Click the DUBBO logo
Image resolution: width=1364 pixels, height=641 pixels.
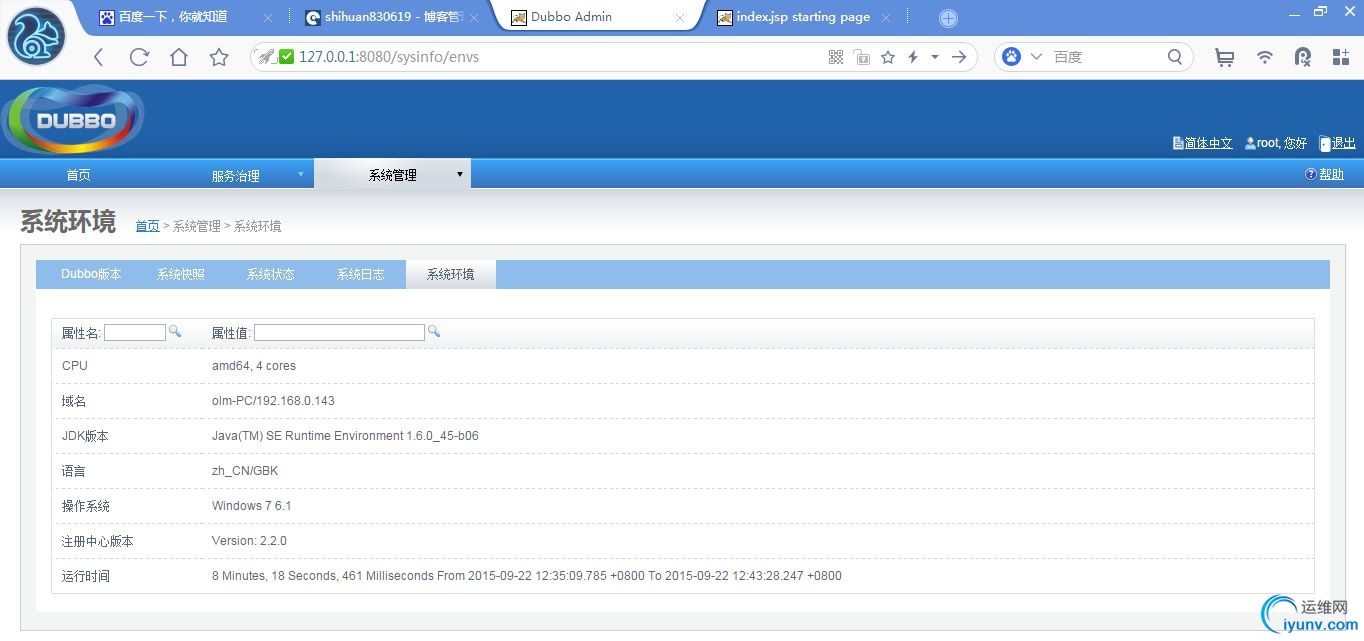point(73,120)
